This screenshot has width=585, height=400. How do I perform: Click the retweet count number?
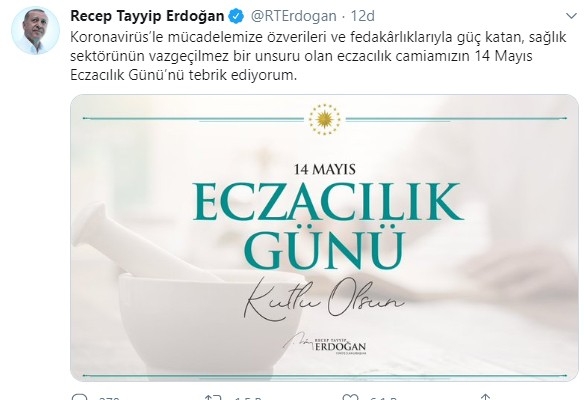[x=248, y=398]
